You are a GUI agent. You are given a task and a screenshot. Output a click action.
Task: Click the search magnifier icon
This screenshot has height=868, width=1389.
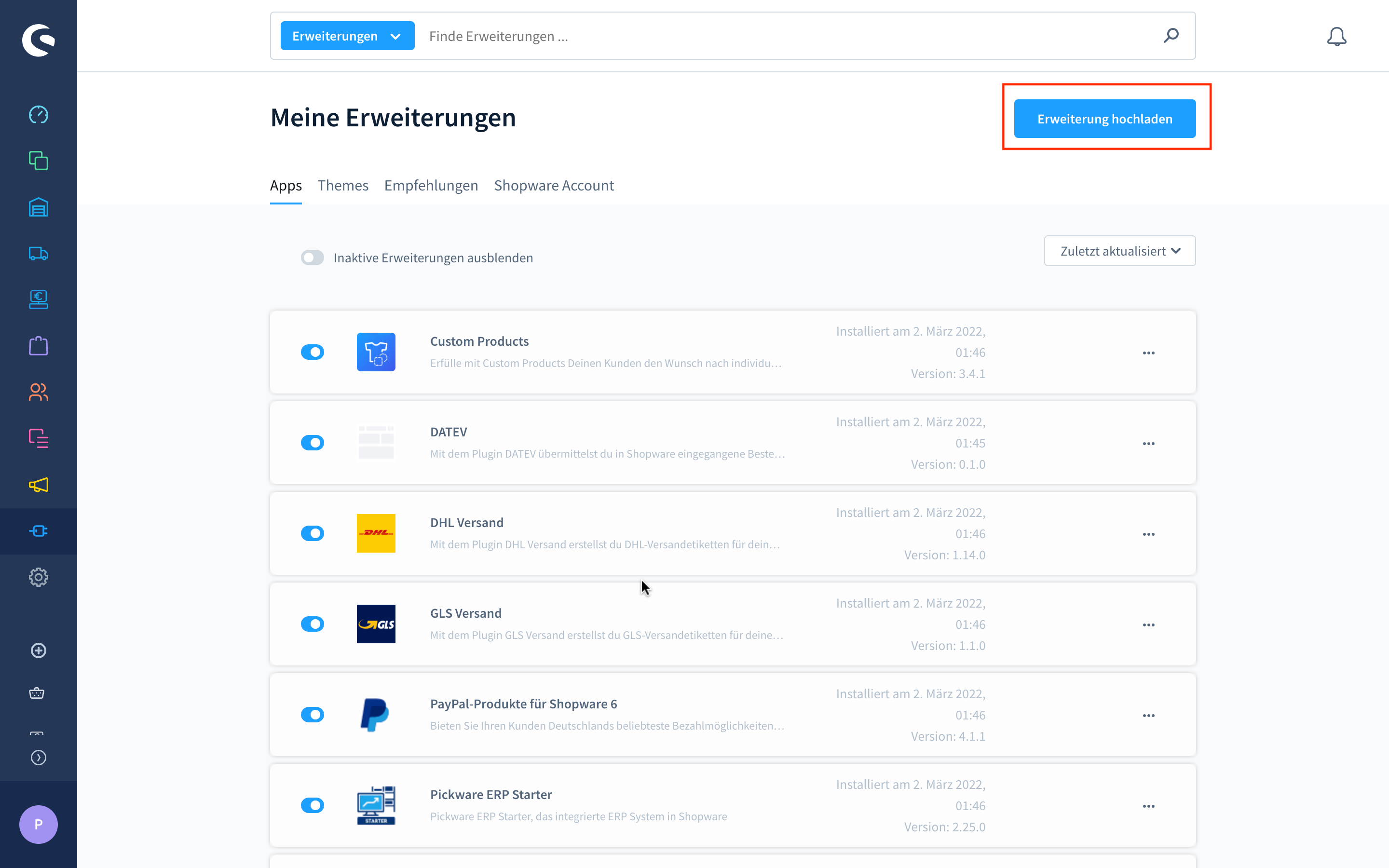(1171, 36)
